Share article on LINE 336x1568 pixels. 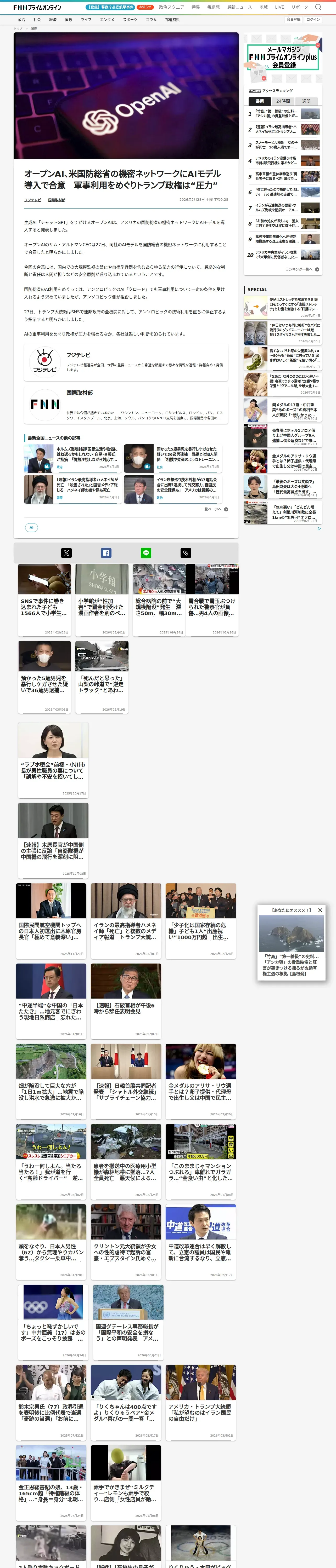[146, 553]
